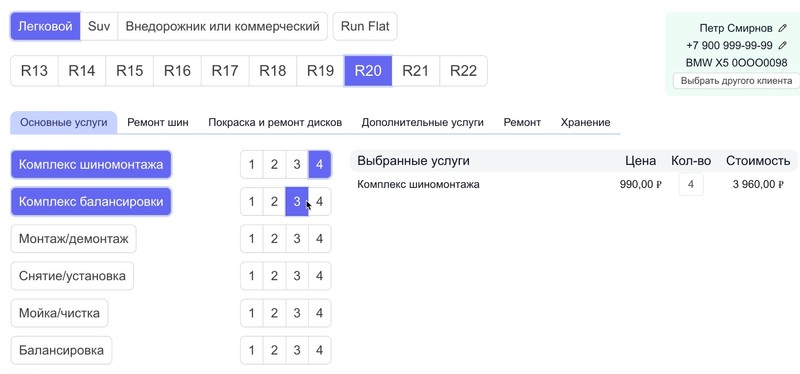Toggle Комплекс шиномонтажа service
Screen dimensions: 800x374
[x=91, y=165]
